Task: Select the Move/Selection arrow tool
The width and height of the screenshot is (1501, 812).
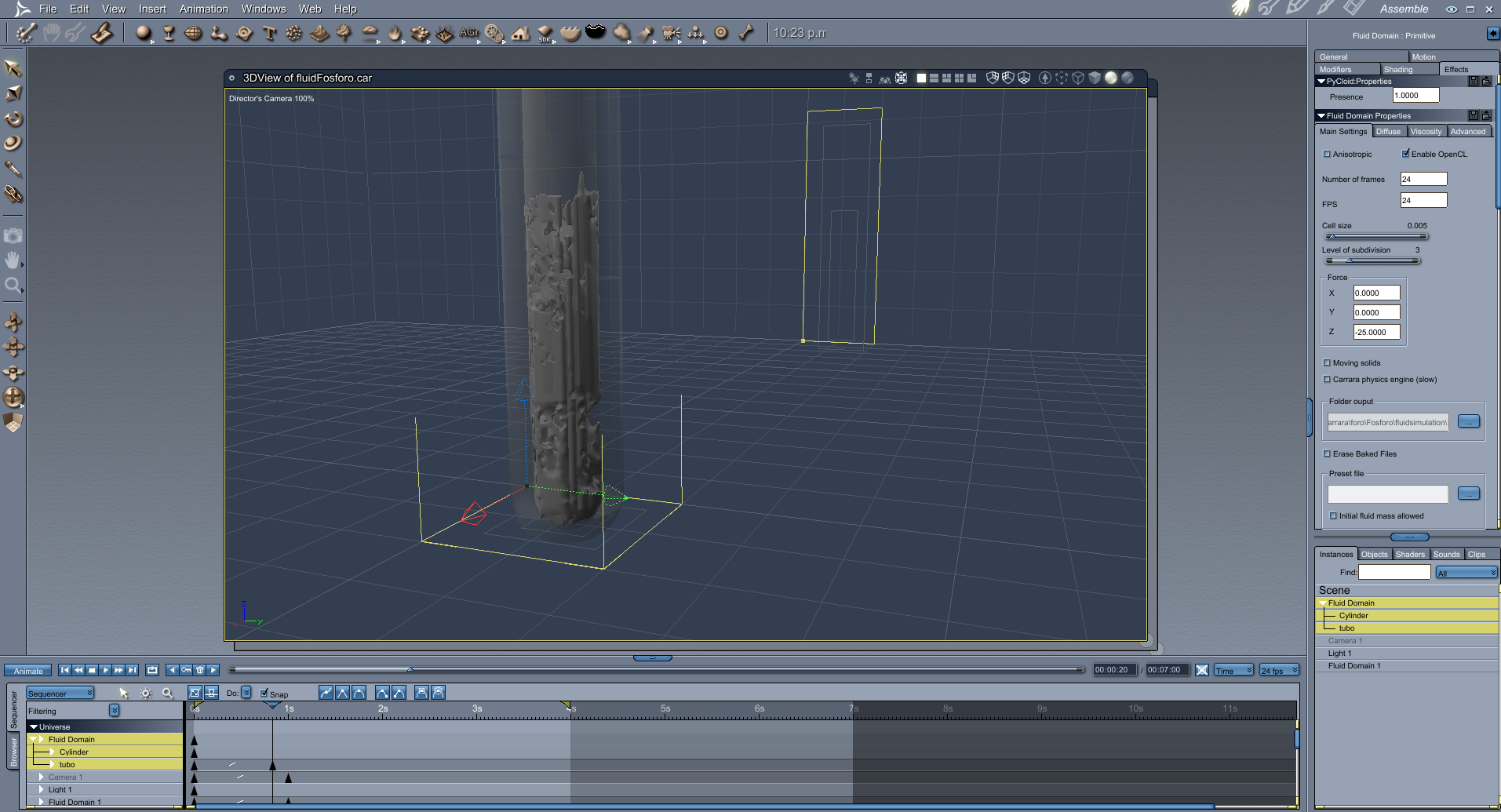Action: [13, 68]
